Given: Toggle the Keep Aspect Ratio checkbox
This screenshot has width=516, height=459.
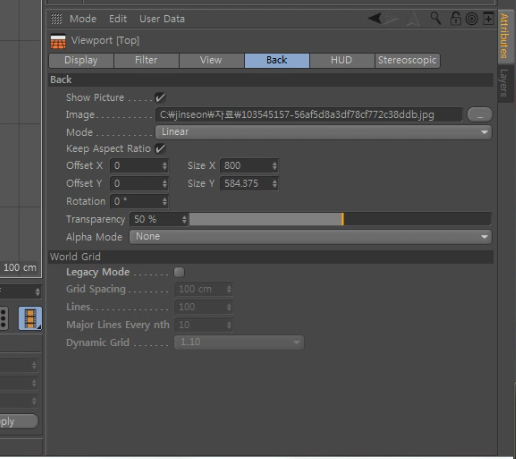Looking at the screenshot, I should point(160,149).
